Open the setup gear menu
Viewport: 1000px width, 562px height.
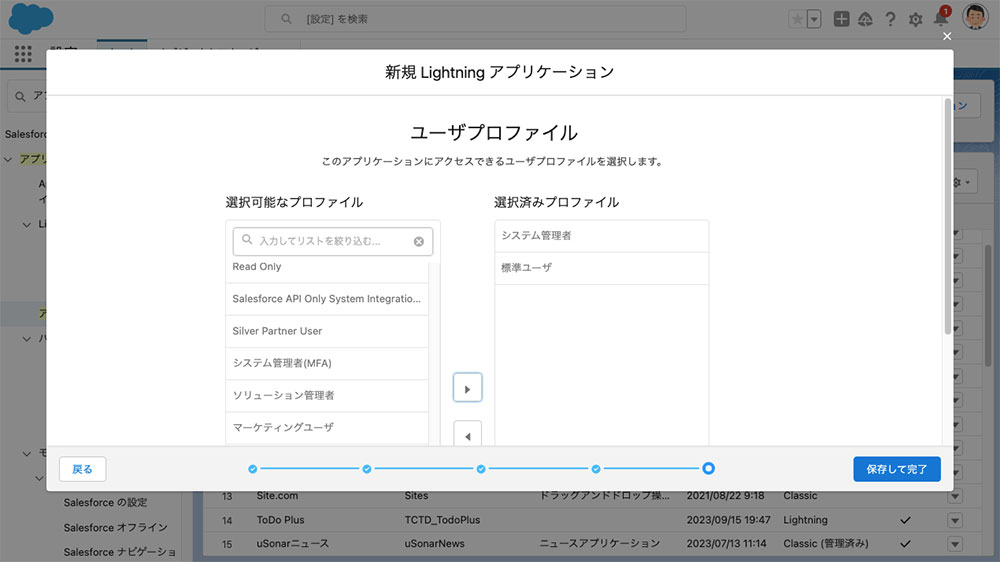915,19
